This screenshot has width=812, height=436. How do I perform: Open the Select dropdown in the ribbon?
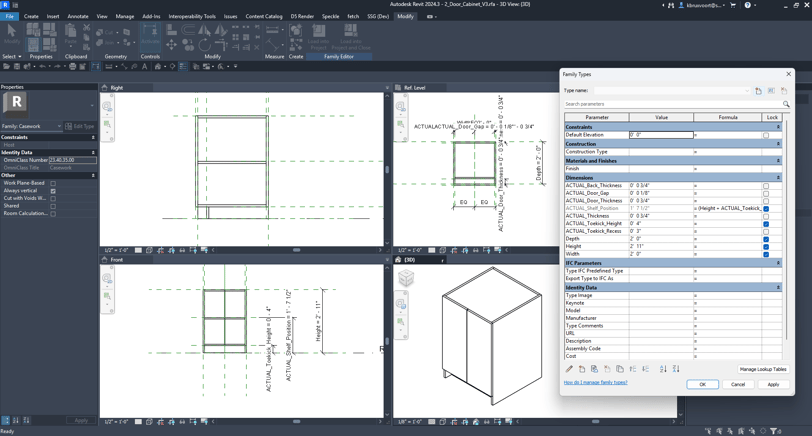pyautogui.click(x=11, y=56)
